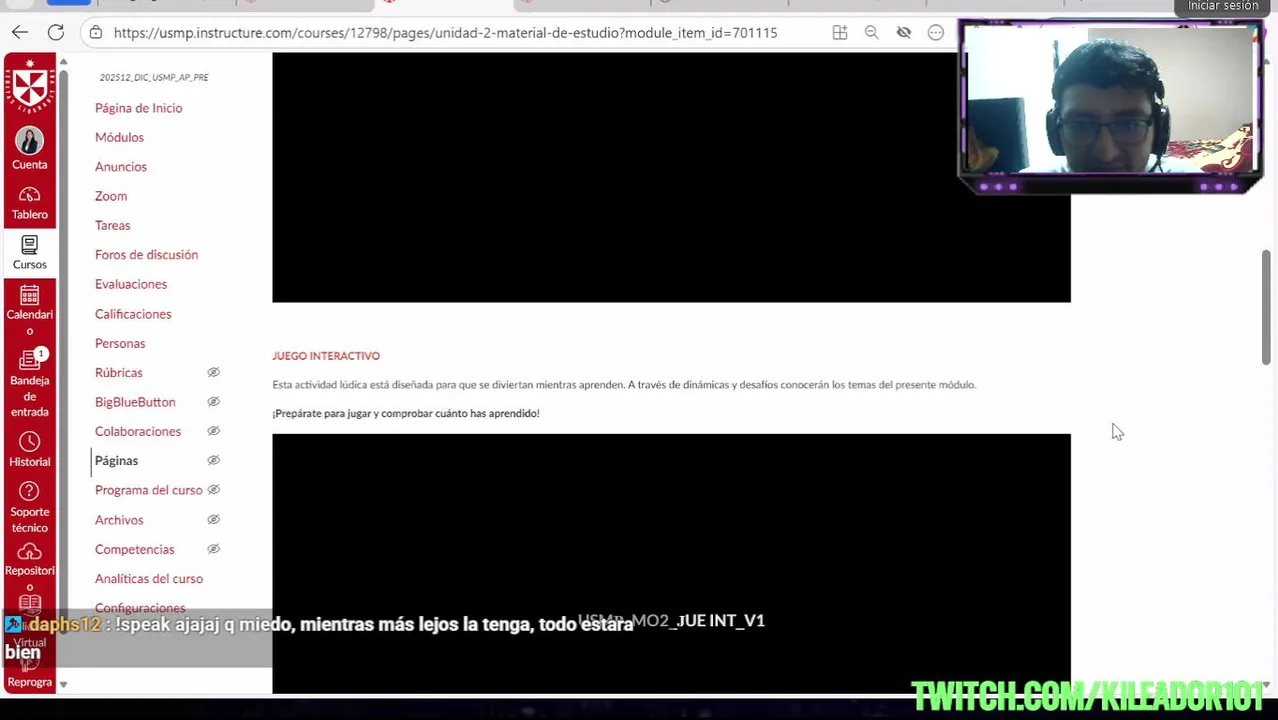Open Repositorio cloud in global navigation
This screenshot has height=720, width=1278.
(x=30, y=566)
